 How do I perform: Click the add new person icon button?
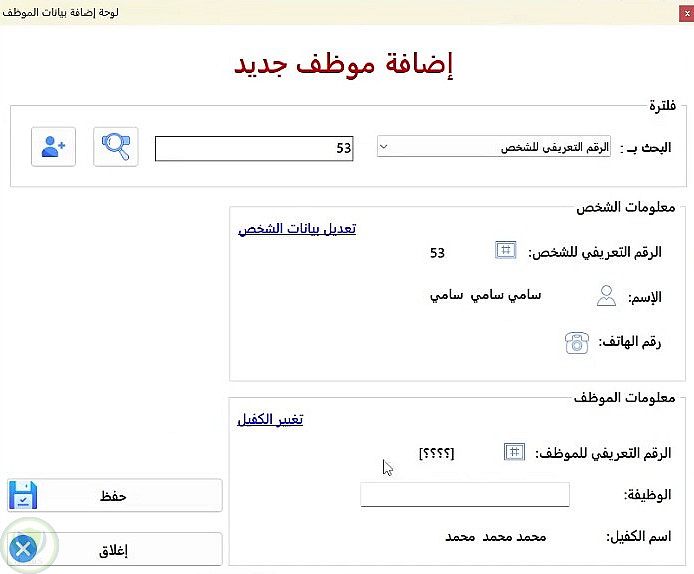(53, 146)
